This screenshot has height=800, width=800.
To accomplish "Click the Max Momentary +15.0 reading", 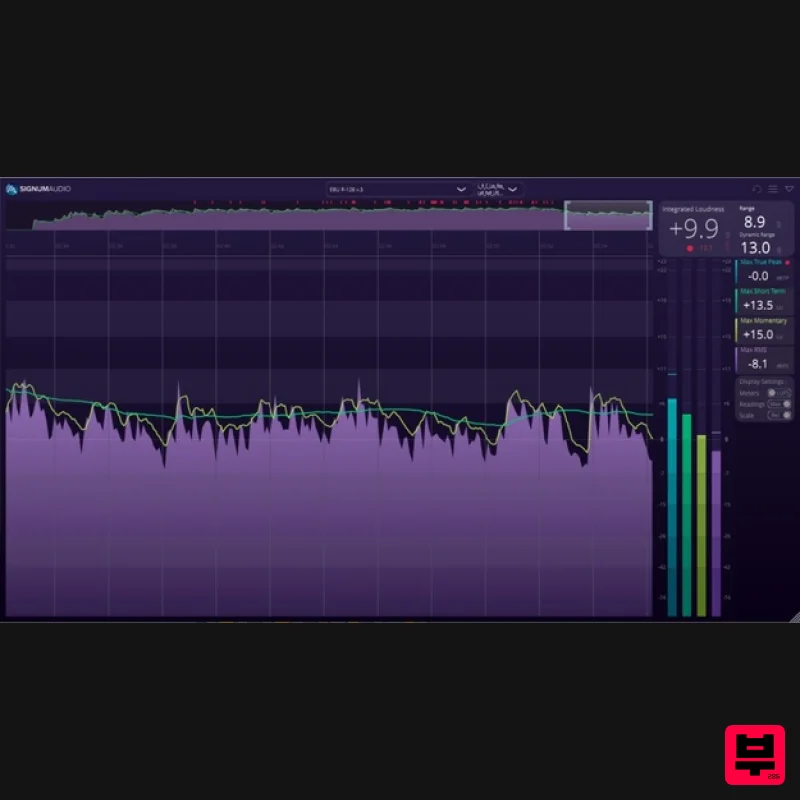I will (758, 333).
